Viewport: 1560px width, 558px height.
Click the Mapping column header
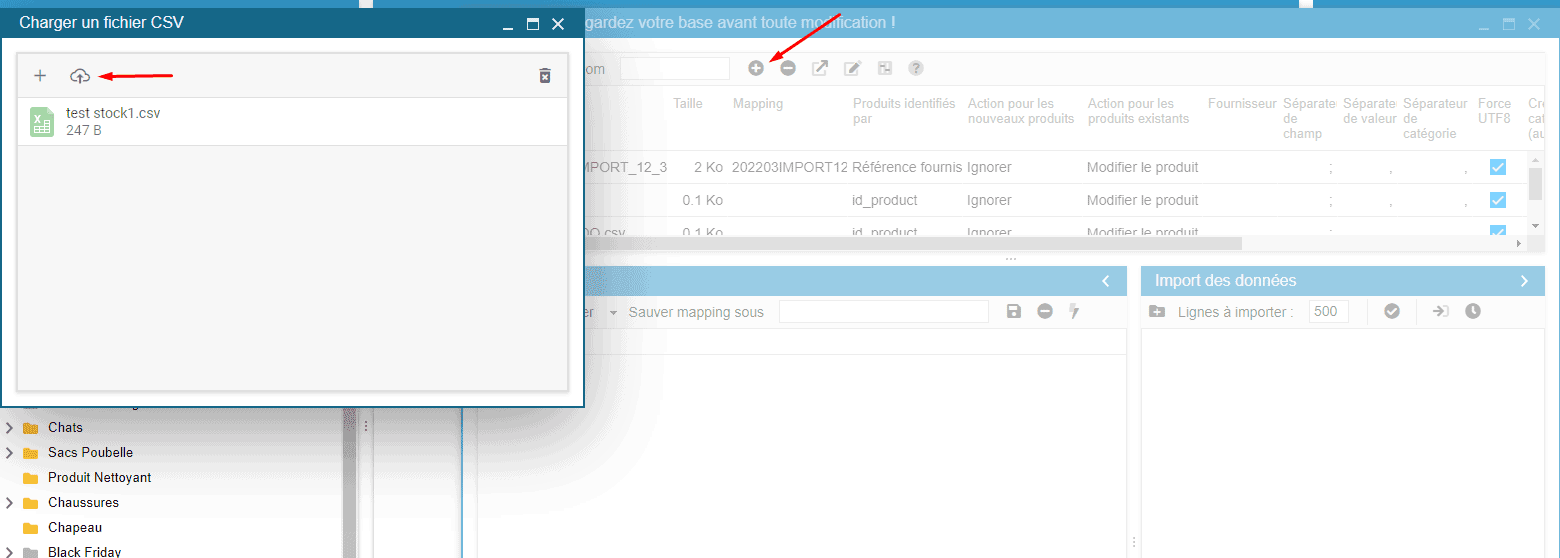[758, 104]
